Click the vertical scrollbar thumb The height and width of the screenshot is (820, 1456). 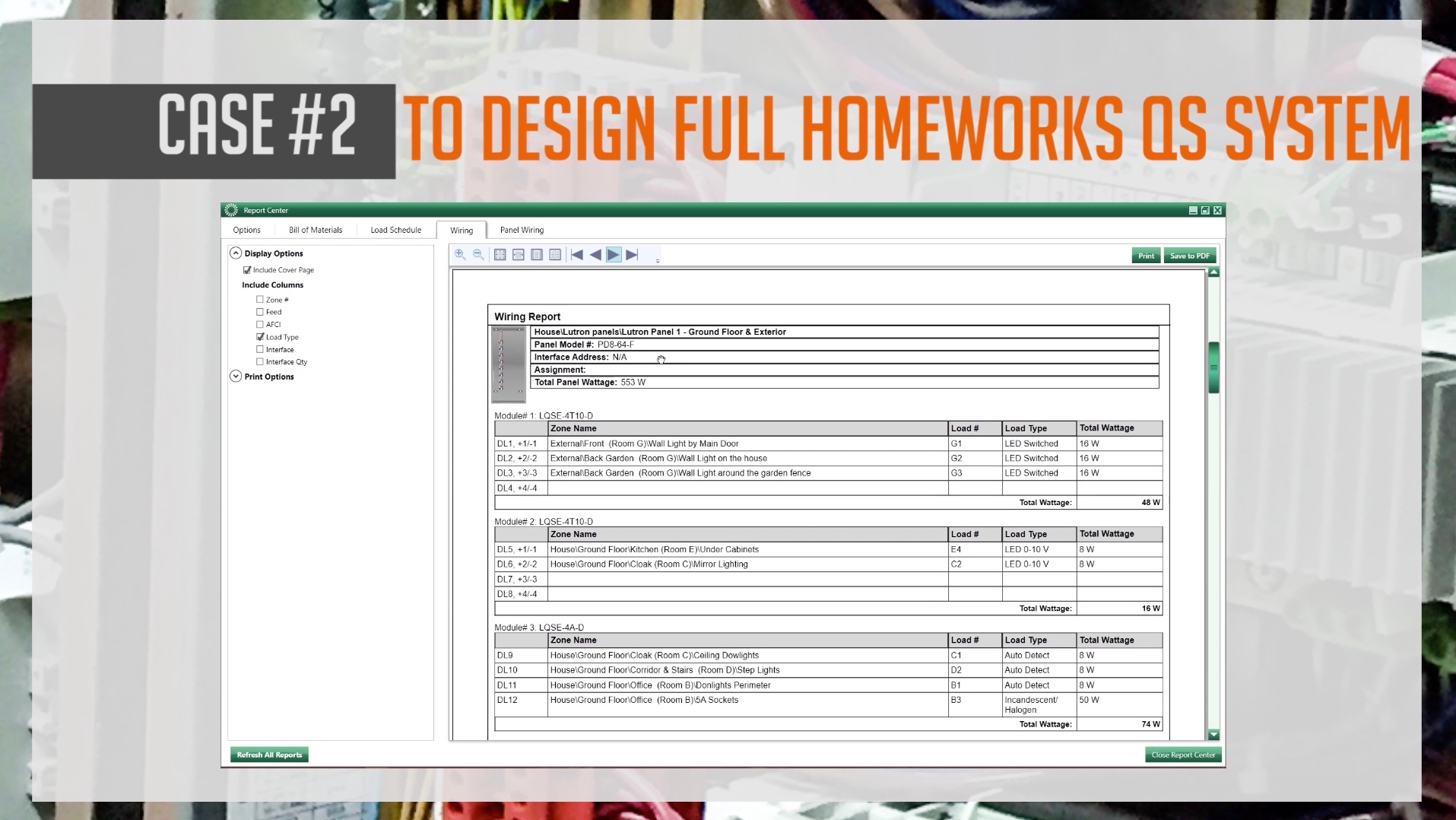tap(1213, 368)
